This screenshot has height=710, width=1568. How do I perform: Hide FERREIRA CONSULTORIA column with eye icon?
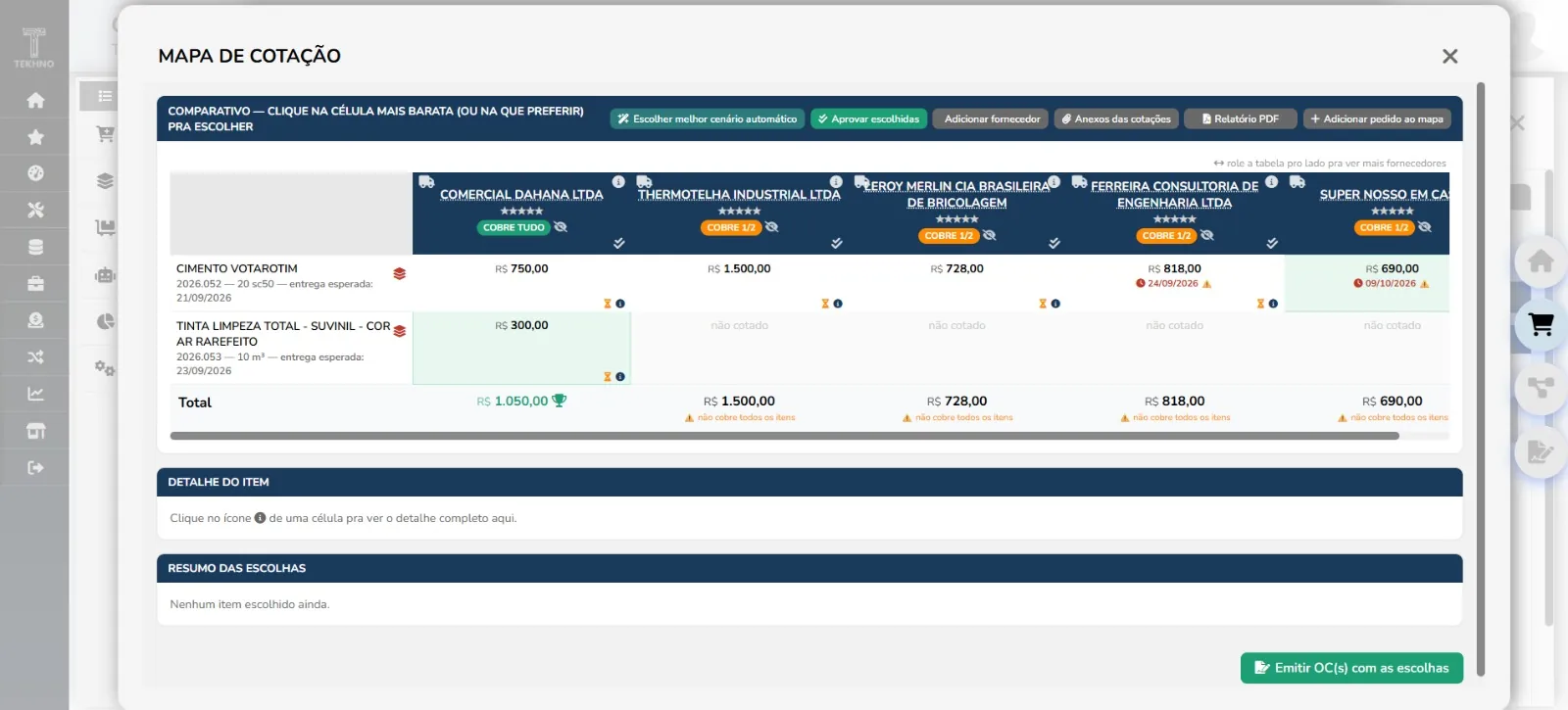(x=1207, y=235)
